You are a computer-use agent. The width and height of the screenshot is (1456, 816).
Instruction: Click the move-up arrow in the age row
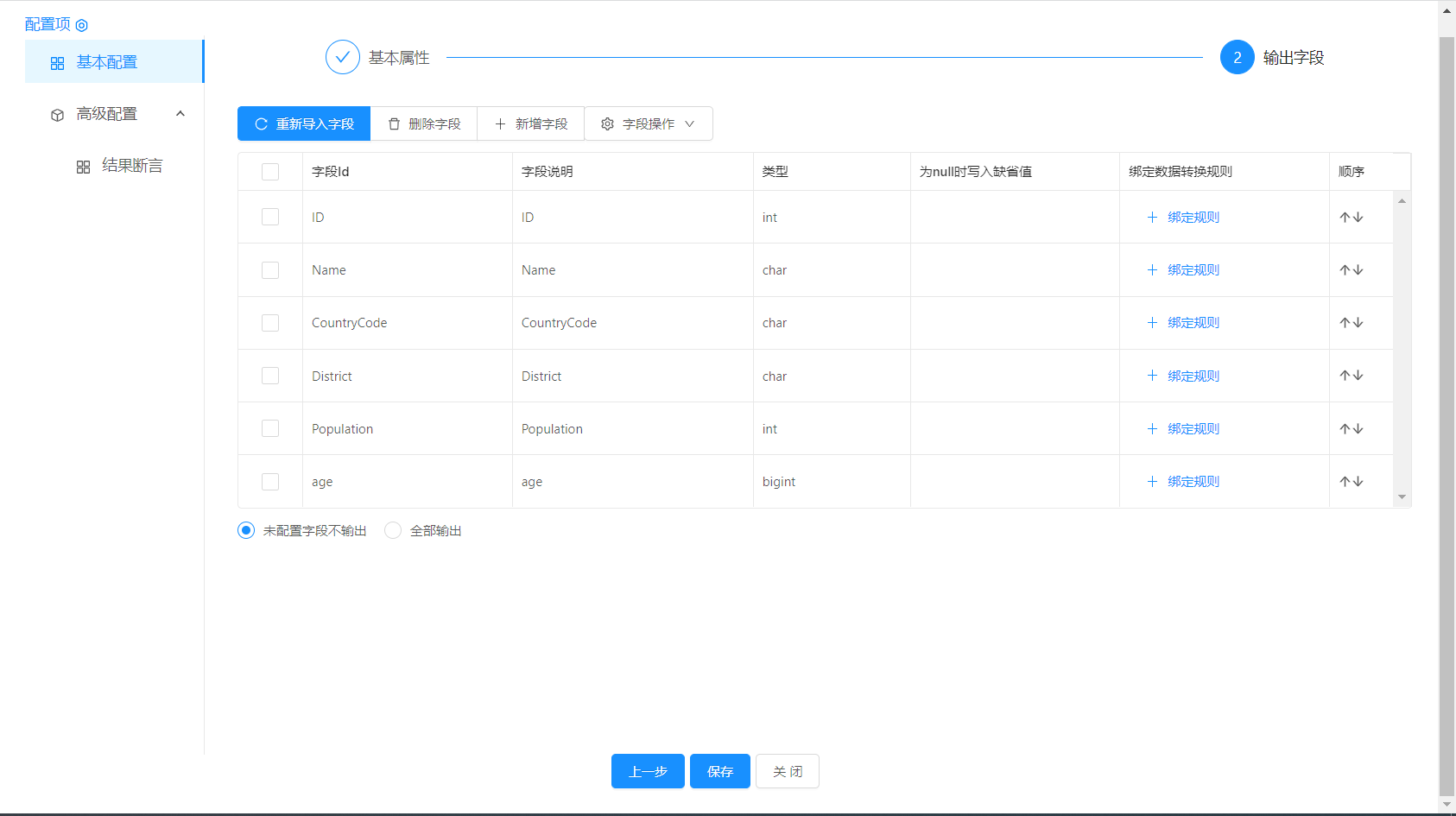point(1345,482)
